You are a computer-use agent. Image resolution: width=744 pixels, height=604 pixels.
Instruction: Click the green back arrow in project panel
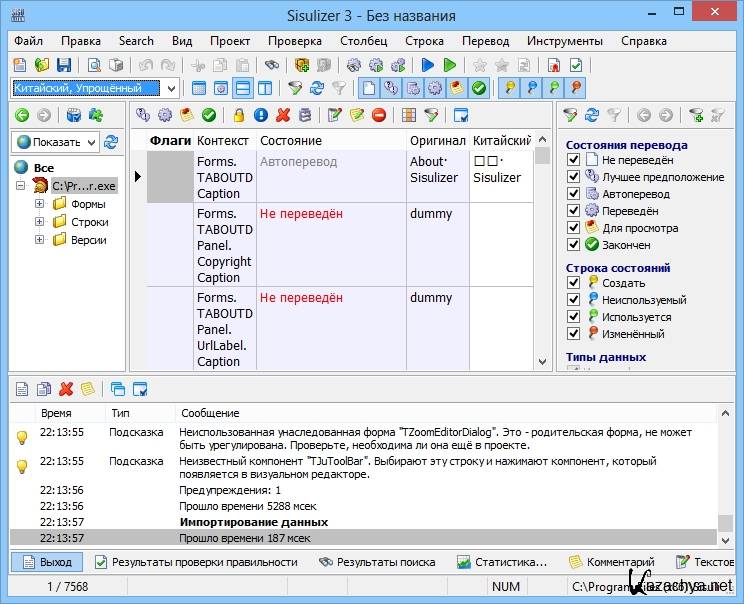pyautogui.click(x=22, y=116)
